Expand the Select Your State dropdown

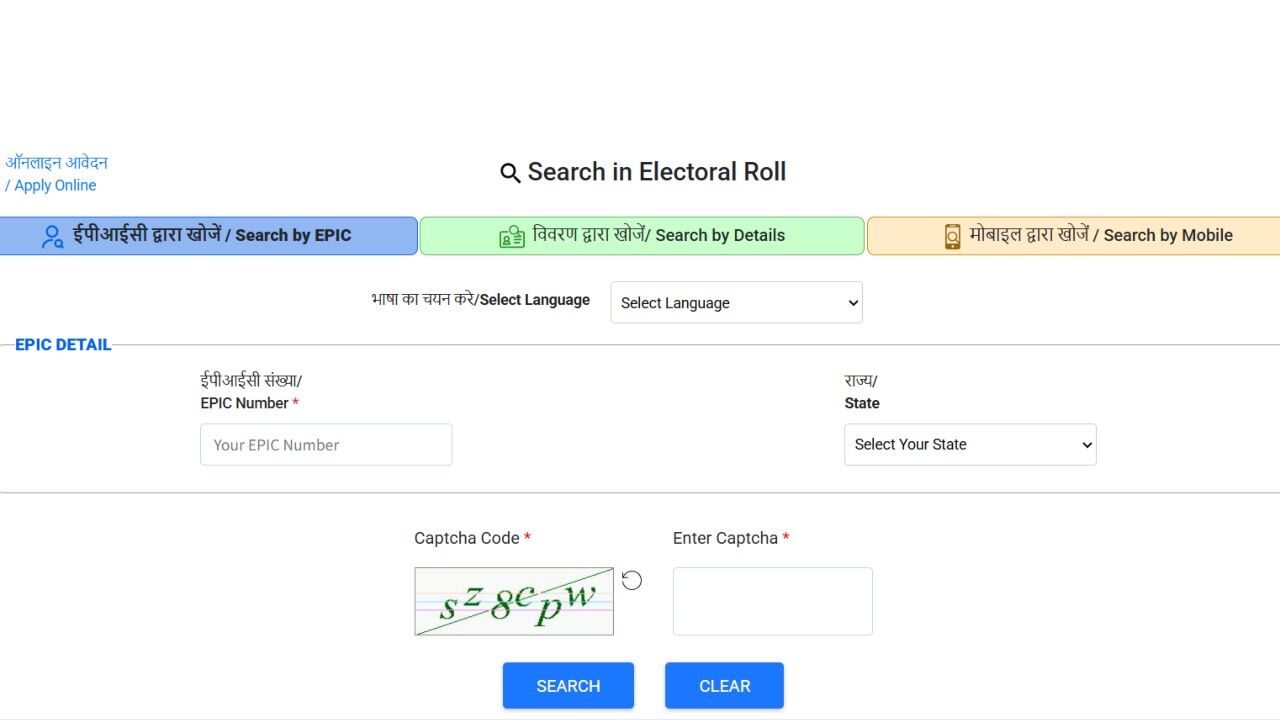(969, 445)
